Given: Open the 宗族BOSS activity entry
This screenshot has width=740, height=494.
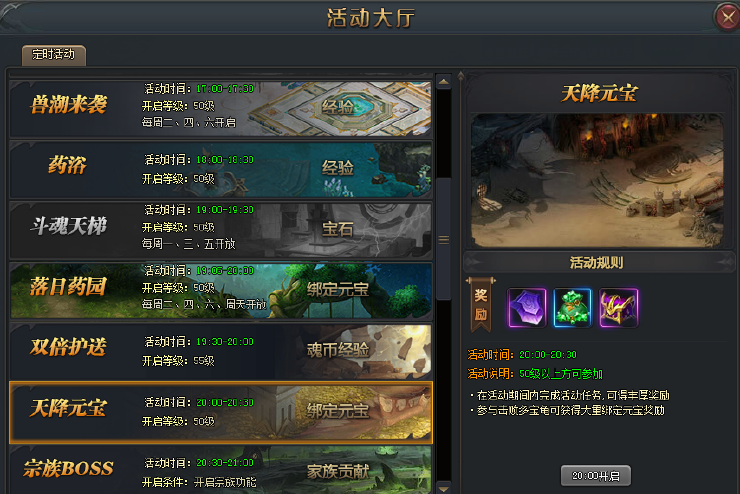Looking at the screenshot, I should coord(220,470).
